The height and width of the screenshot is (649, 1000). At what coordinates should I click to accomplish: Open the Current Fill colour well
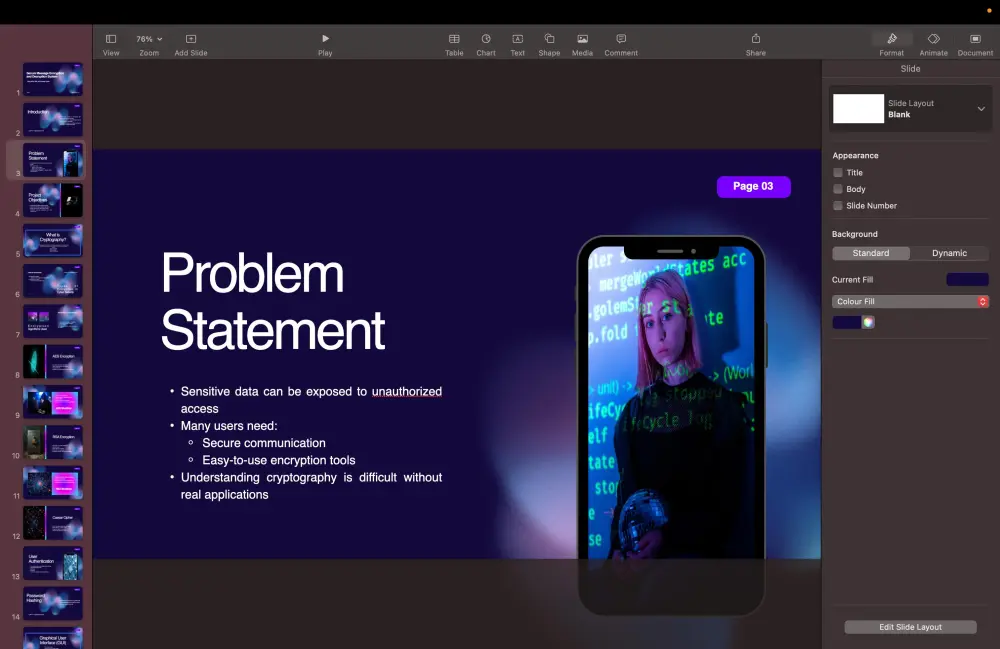pos(967,279)
